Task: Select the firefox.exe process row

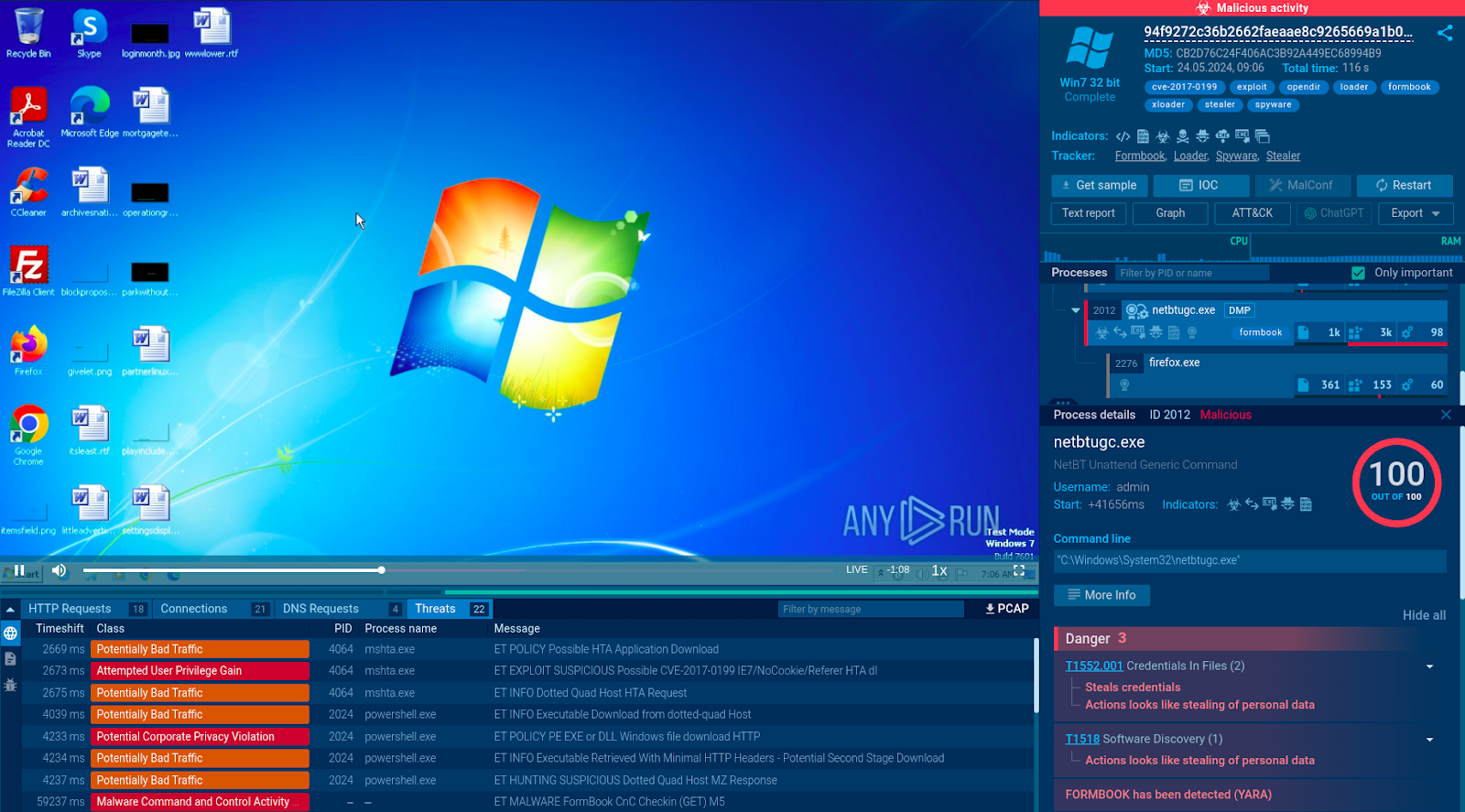Action: click(1277, 374)
